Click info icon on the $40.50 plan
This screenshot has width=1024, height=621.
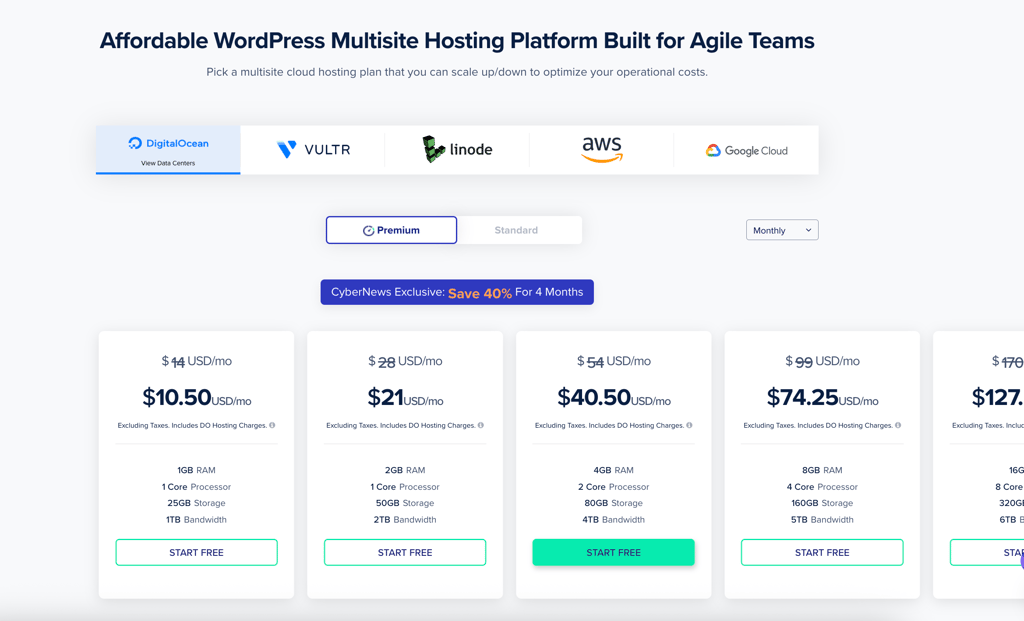point(689,425)
